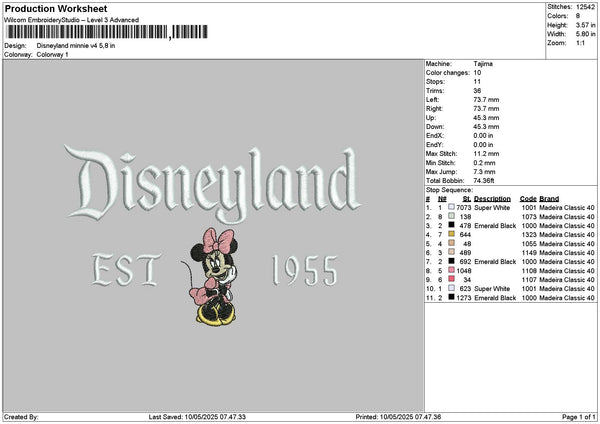The height and width of the screenshot is (424, 600).
Task: Click the Min Stitch value 0.2 mm
Action: click(x=484, y=163)
